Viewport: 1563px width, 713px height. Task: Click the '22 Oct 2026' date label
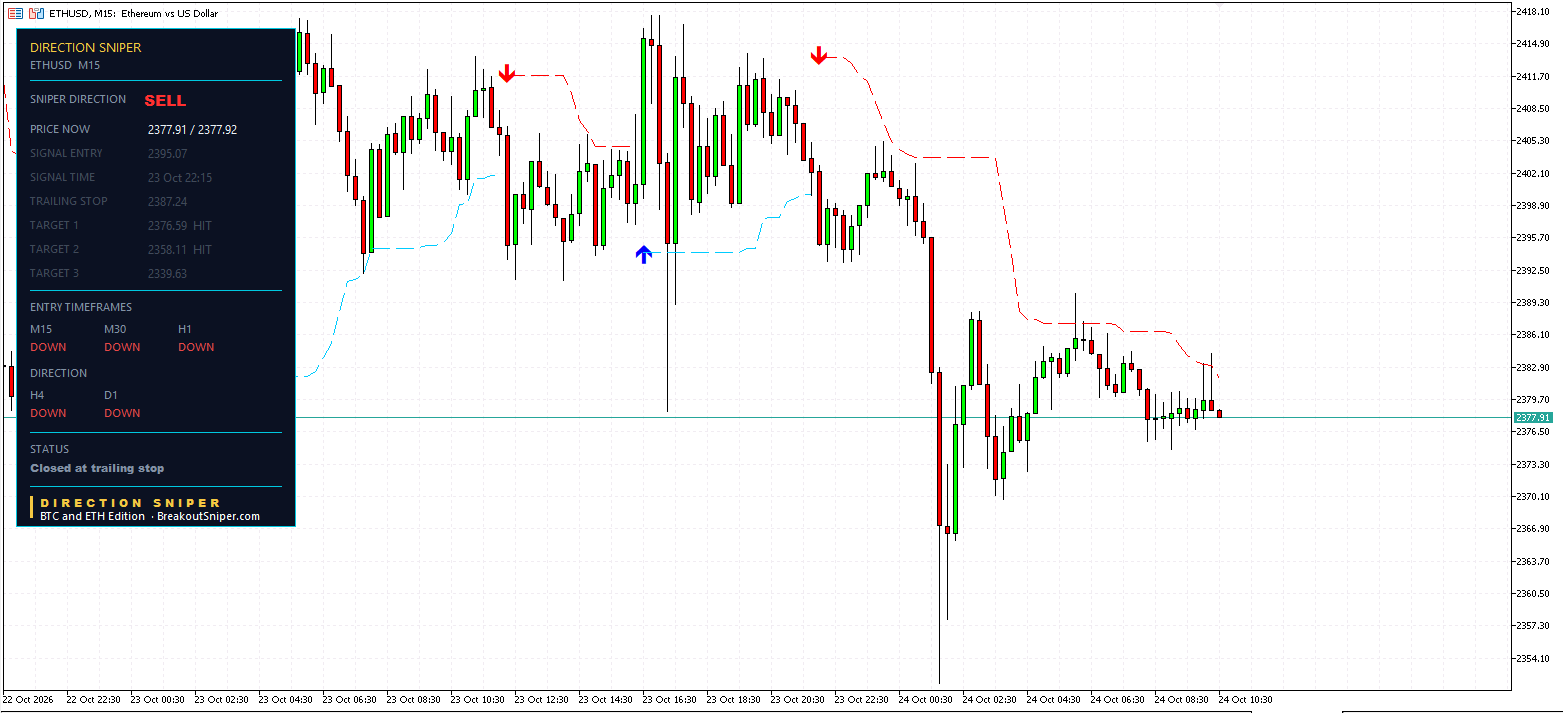[x=30, y=700]
